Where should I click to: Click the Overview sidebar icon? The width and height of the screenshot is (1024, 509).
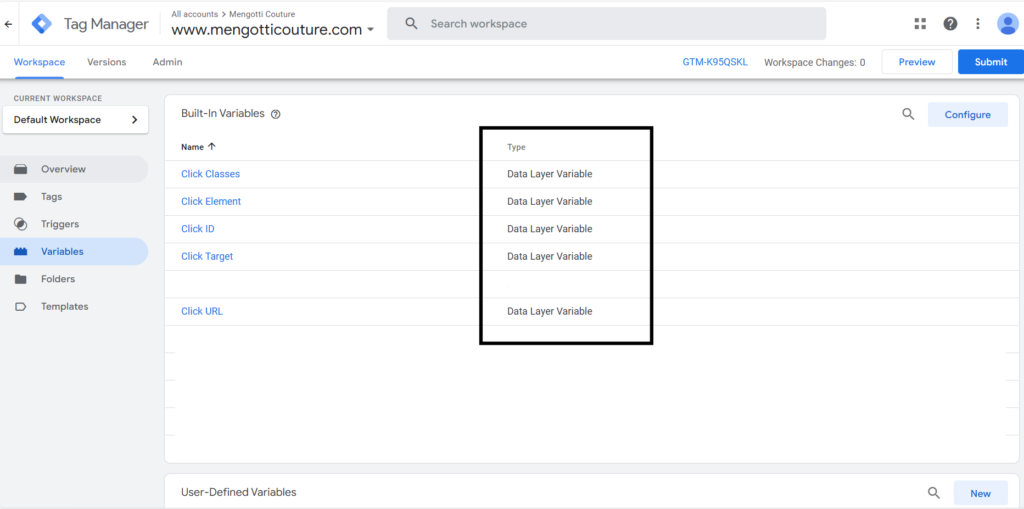pyautogui.click(x=20, y=169)
